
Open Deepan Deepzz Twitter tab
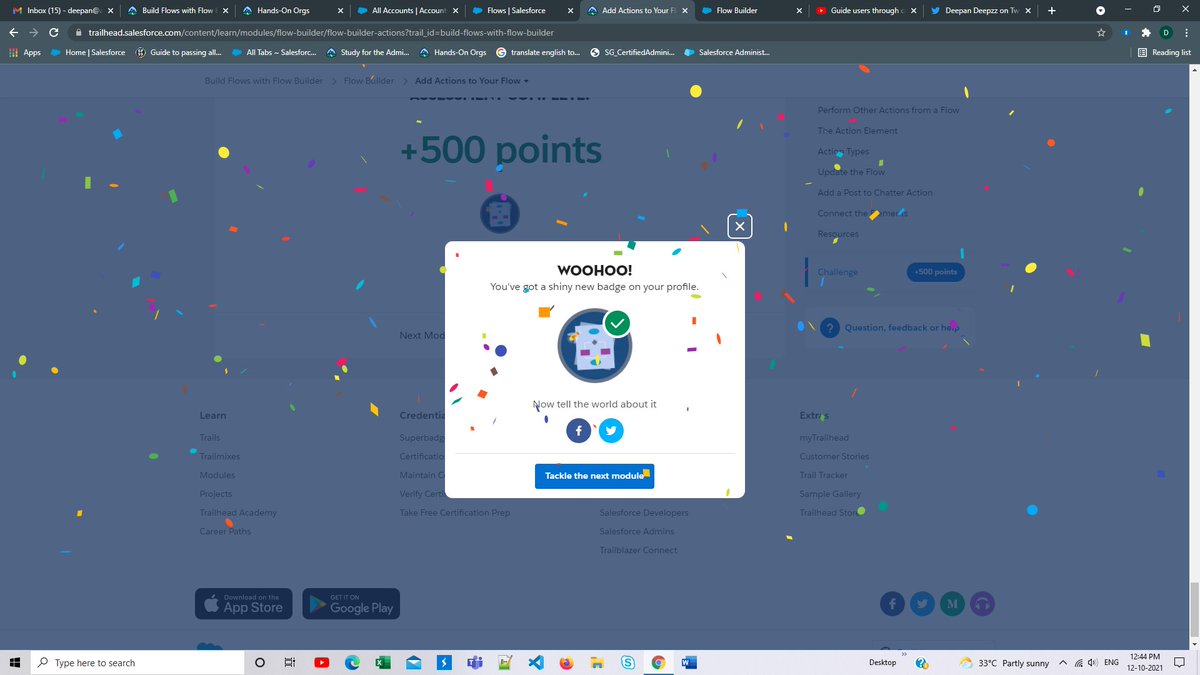coord(982,10)
